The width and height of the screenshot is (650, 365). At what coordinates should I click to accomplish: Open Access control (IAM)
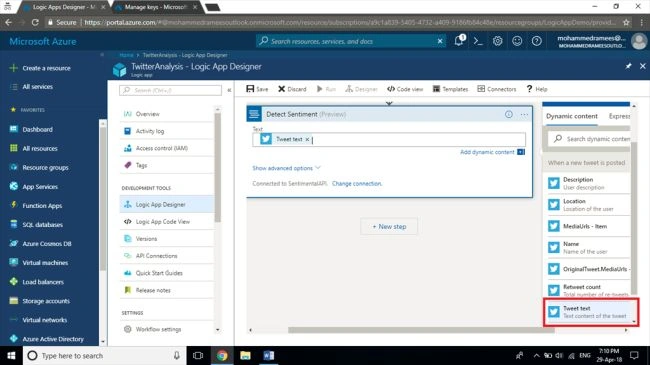[x=167, y=148]
